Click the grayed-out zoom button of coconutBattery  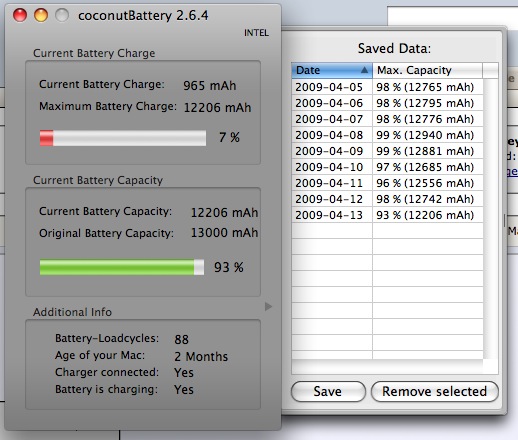point(62,15)
